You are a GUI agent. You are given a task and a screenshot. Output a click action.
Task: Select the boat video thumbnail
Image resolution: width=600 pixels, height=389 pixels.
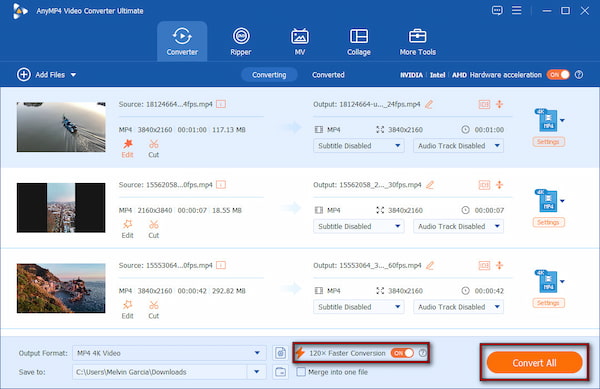[x=61, y=127]
